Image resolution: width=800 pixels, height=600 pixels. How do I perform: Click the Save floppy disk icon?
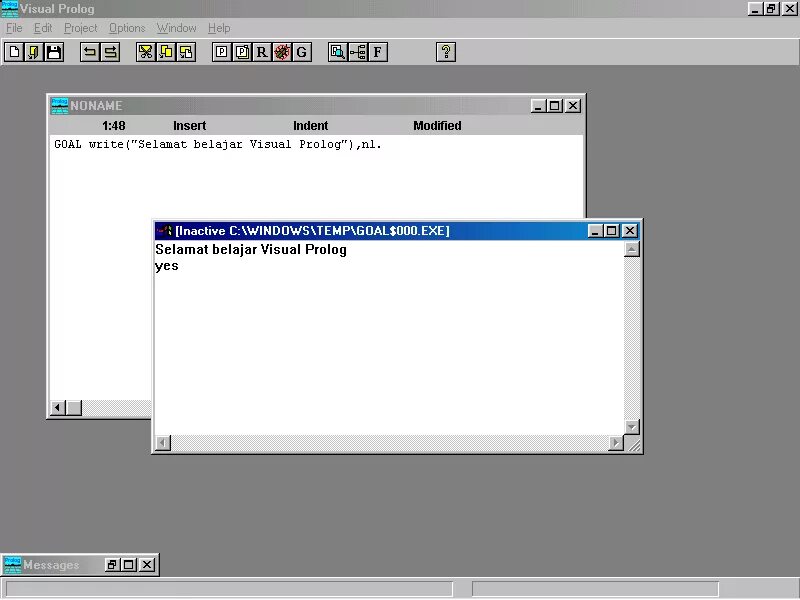click(54, 52)
